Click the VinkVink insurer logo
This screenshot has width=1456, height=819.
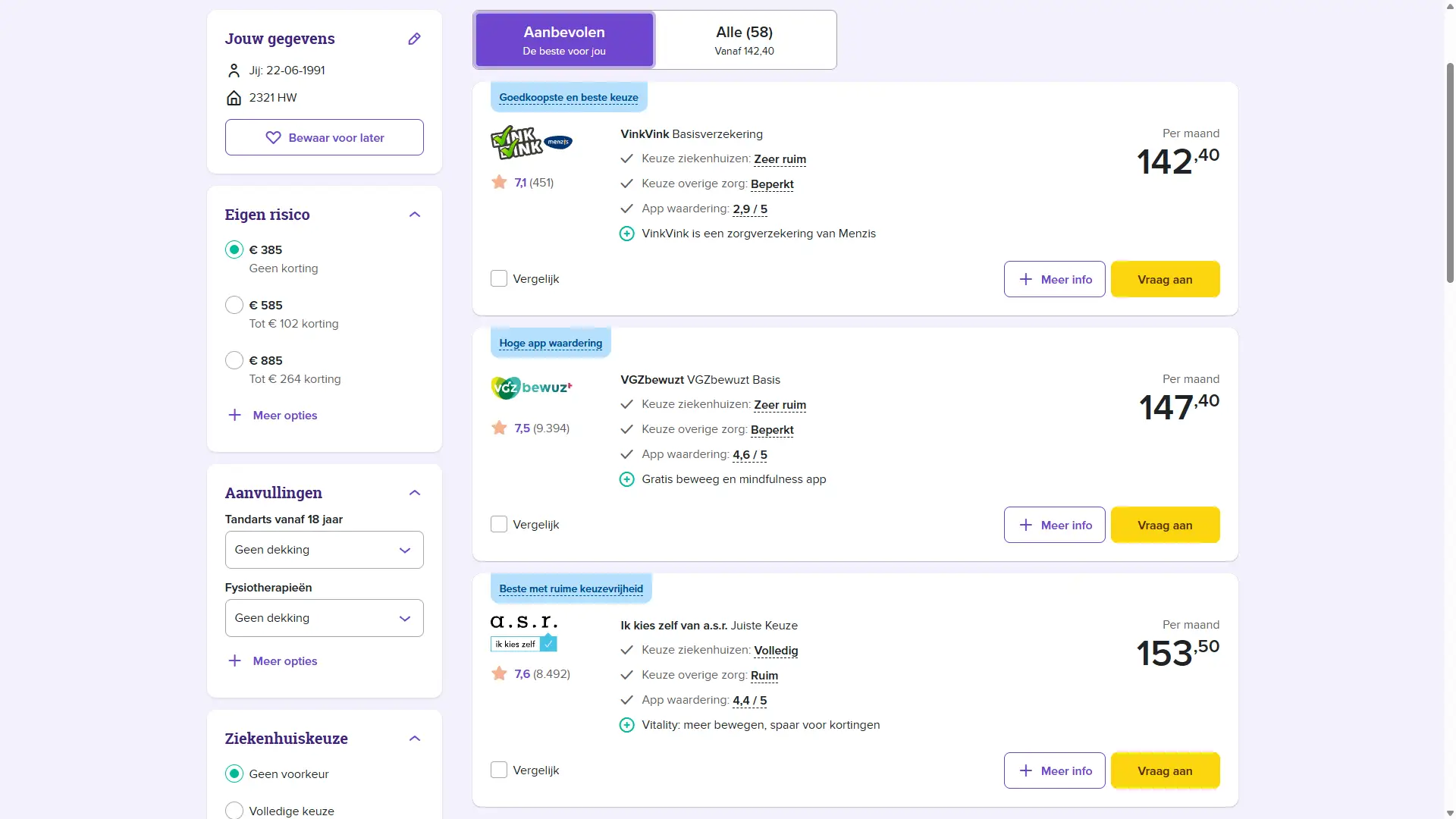tap(532, 142)
